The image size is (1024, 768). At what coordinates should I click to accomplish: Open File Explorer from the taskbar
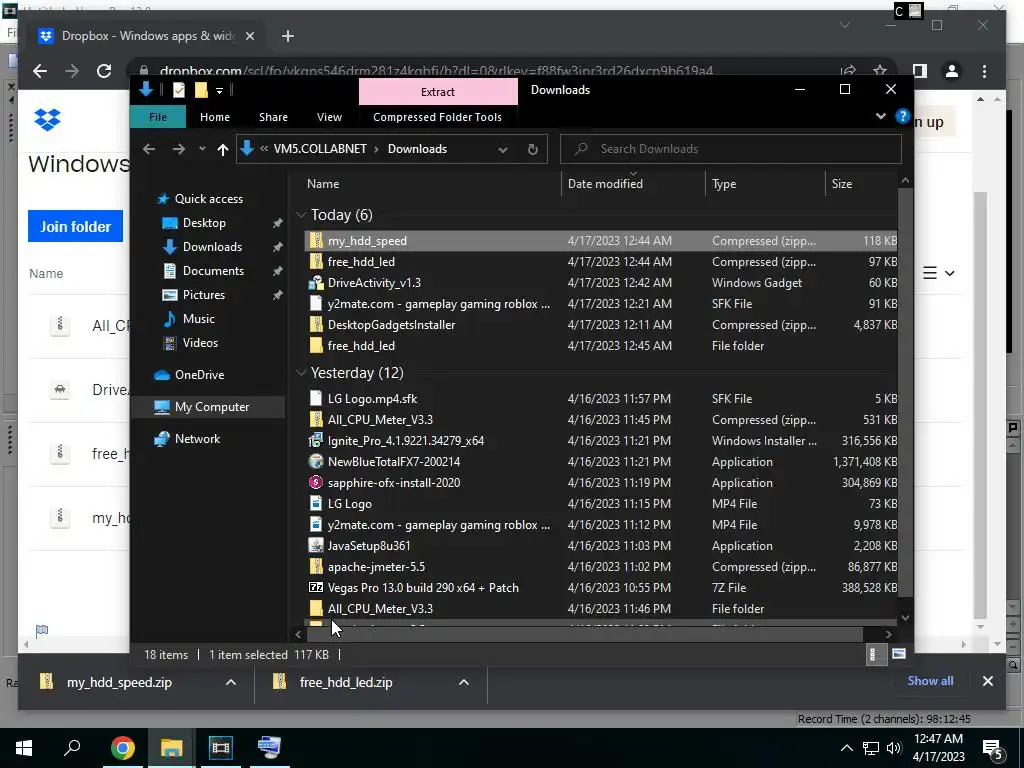coord(171,748)
